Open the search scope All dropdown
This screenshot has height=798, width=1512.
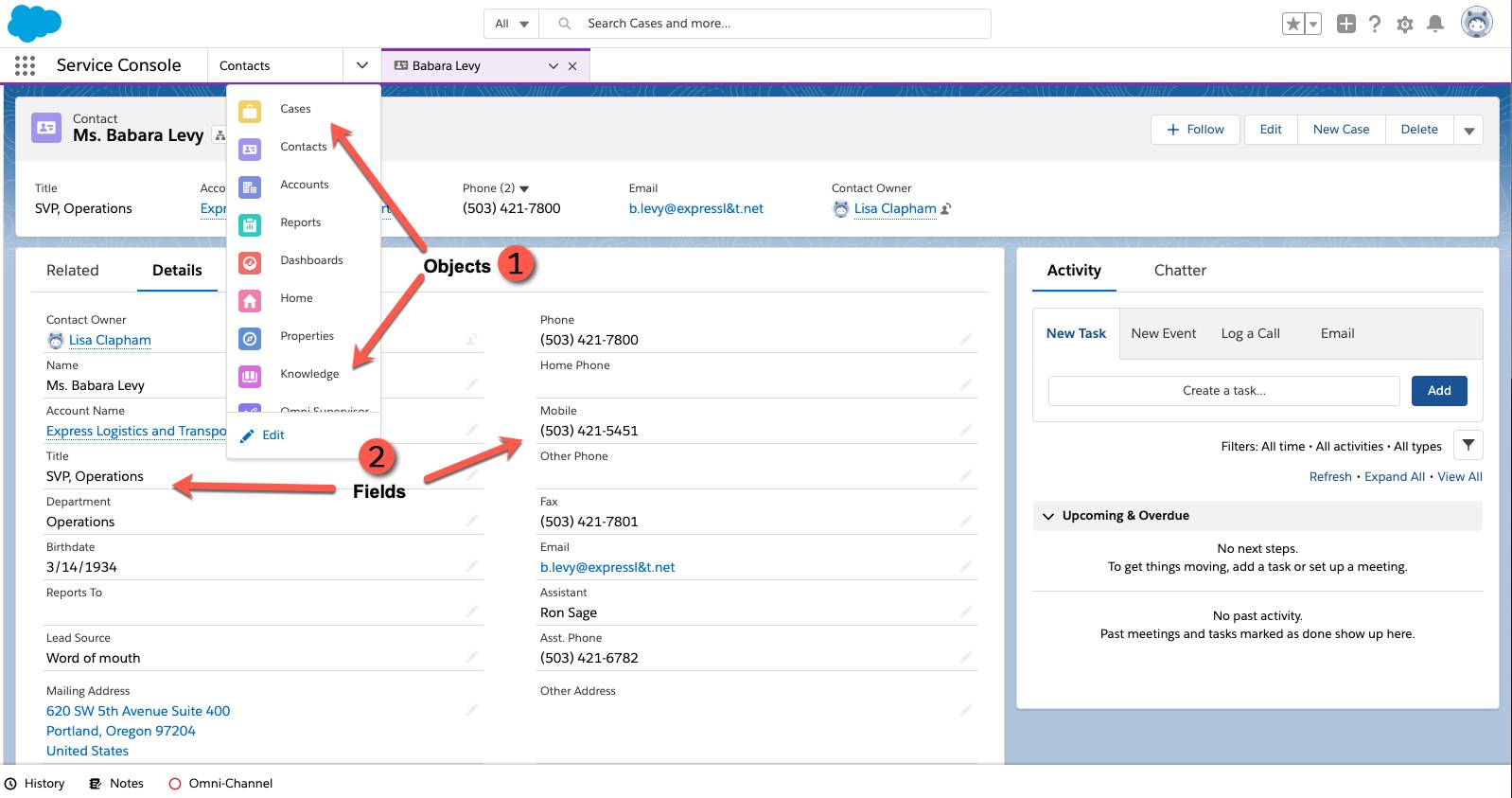511,24
